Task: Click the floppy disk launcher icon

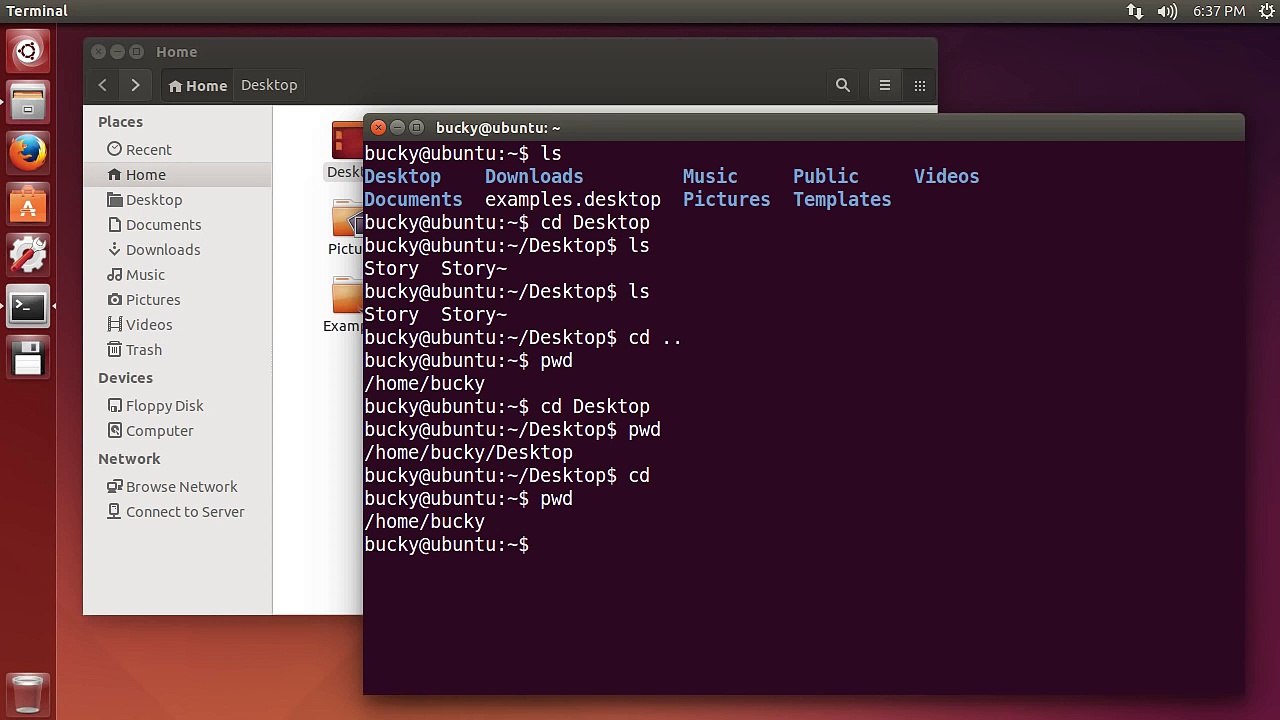Action: [x=28, y=358]
